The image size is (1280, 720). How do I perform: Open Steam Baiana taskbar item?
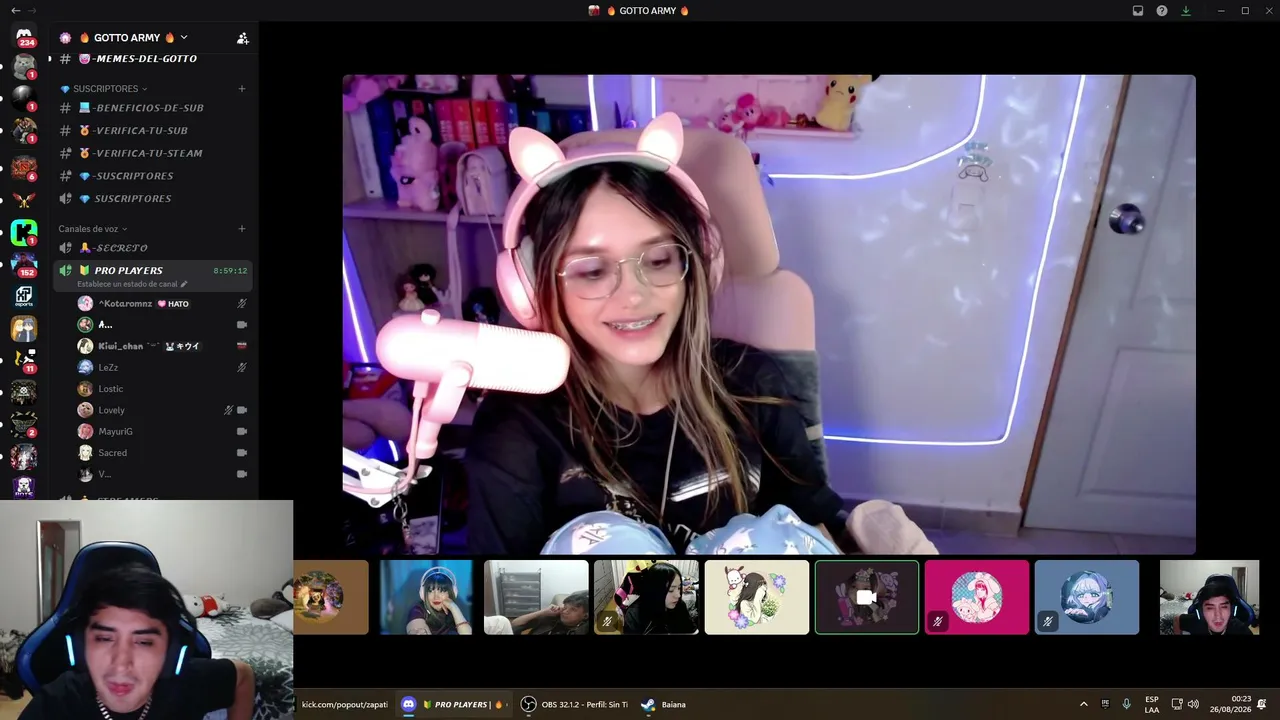coord(664,705)
